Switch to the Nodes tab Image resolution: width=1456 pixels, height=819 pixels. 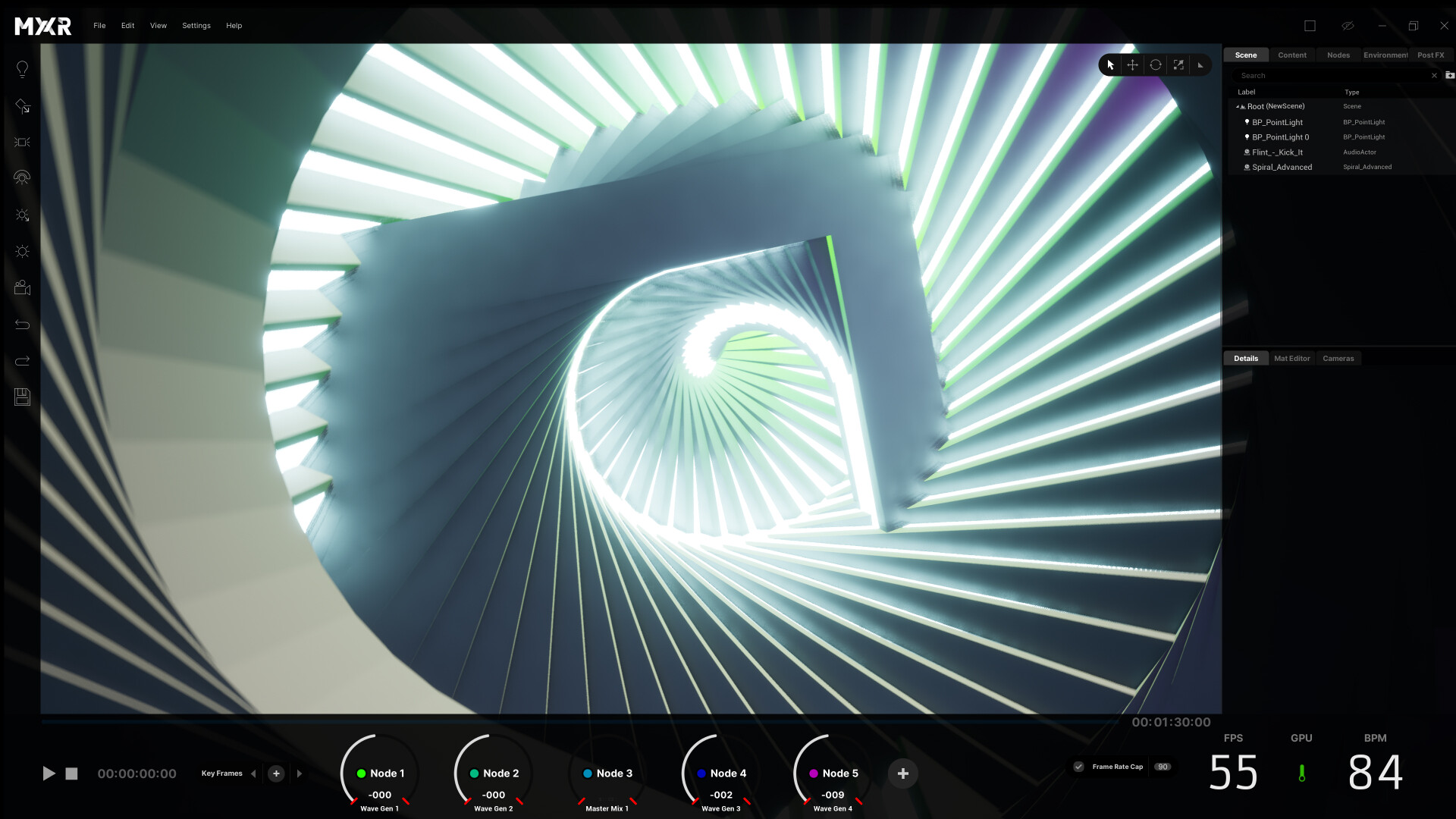1338,55
